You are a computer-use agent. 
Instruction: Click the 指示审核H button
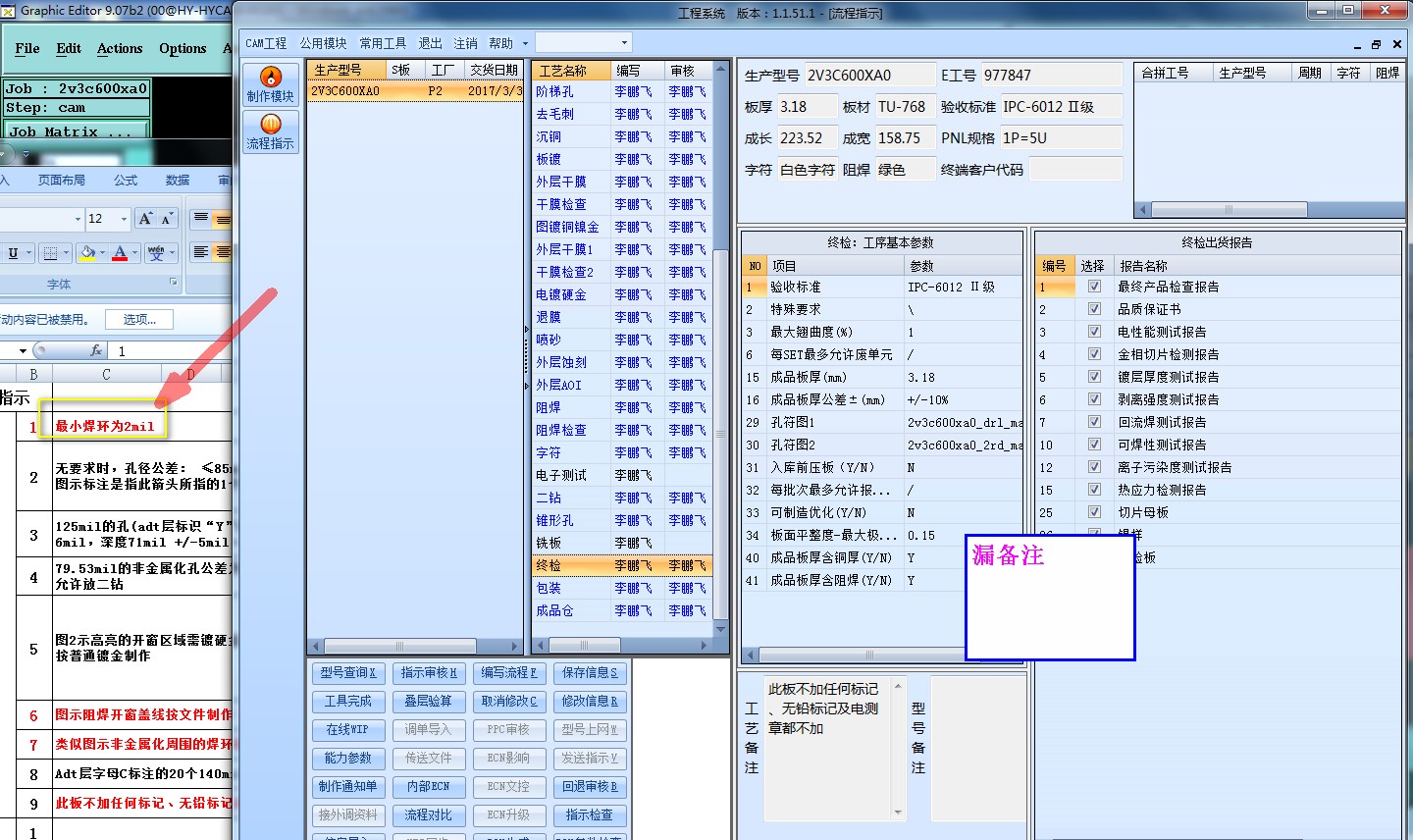pyautogui.click(x=429, y=673)
